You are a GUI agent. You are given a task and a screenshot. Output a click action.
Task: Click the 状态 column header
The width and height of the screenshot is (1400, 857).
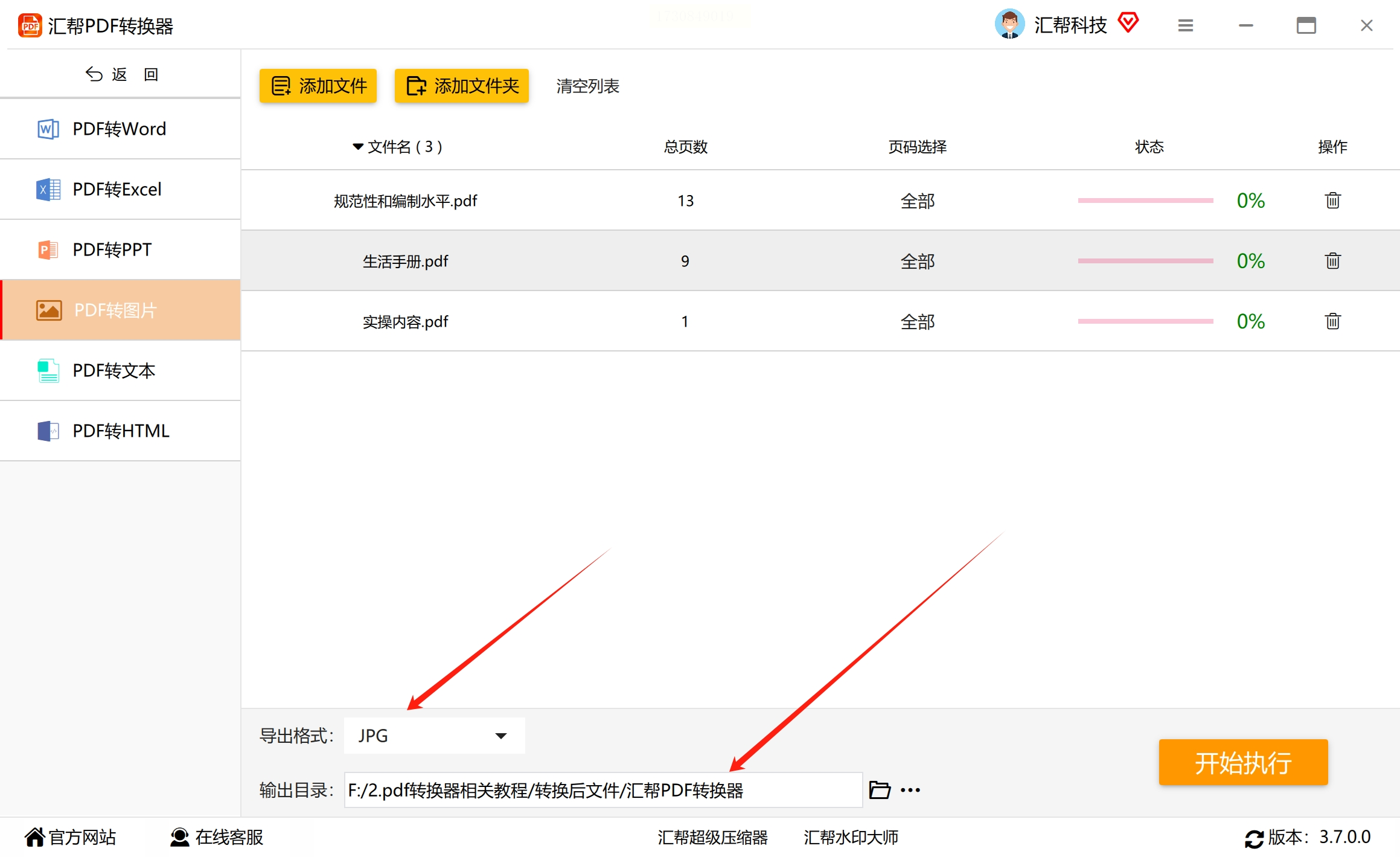(1149, 147)
